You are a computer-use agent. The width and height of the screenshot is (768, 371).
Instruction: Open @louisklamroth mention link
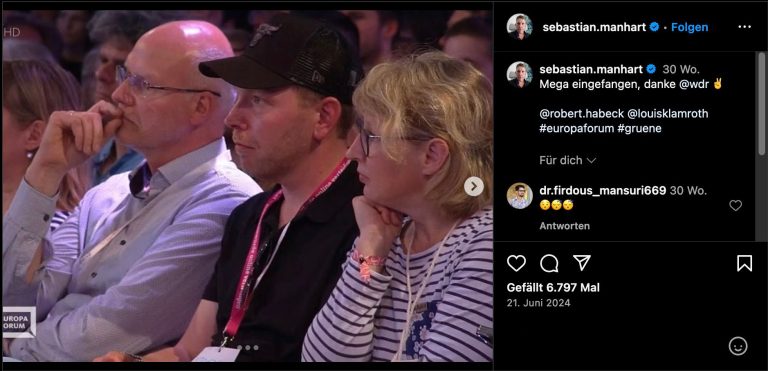coord(667,114)
